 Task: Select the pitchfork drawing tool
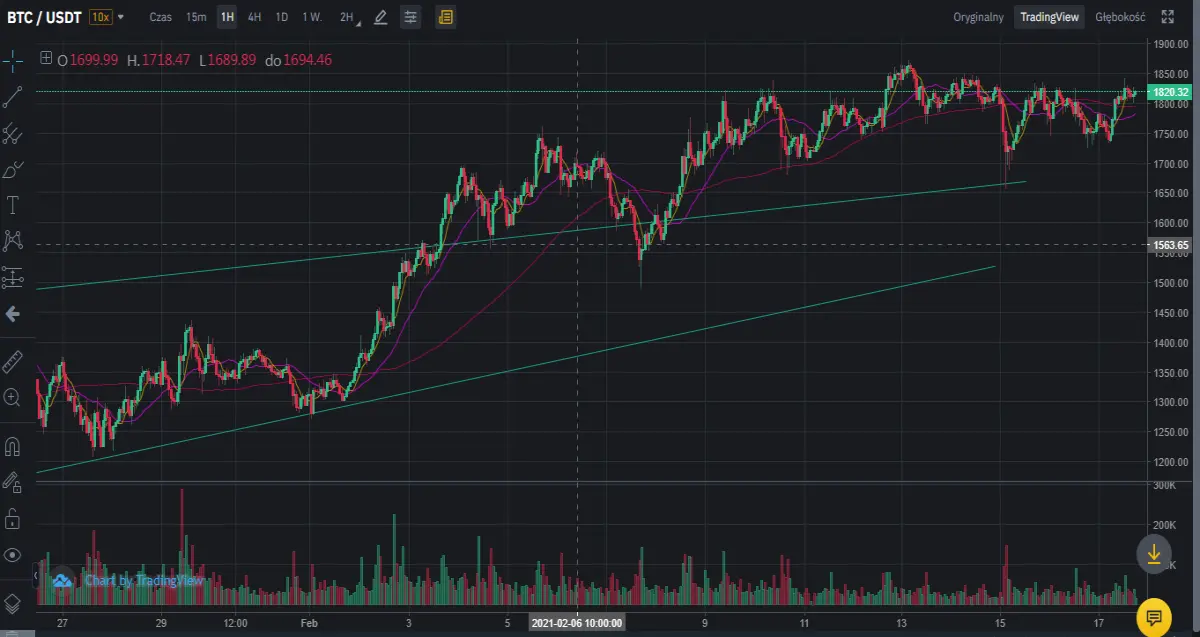point(13,132)
